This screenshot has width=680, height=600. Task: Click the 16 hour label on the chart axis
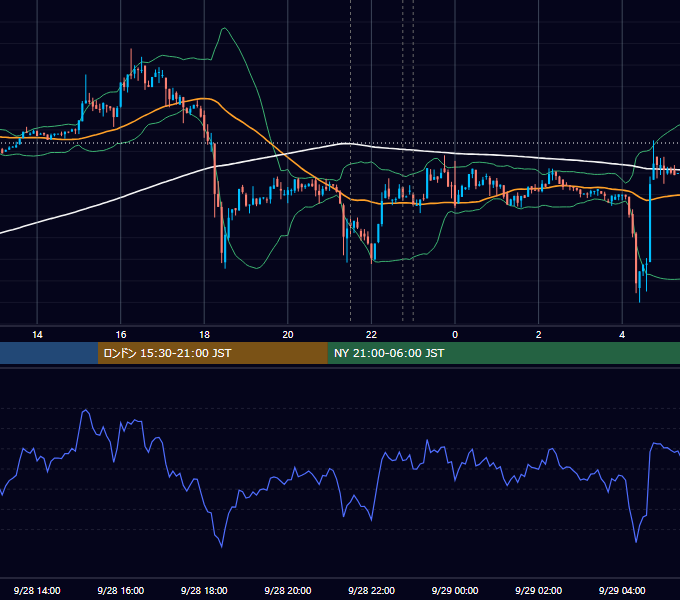pyautogui.click(x=121, y=335)
